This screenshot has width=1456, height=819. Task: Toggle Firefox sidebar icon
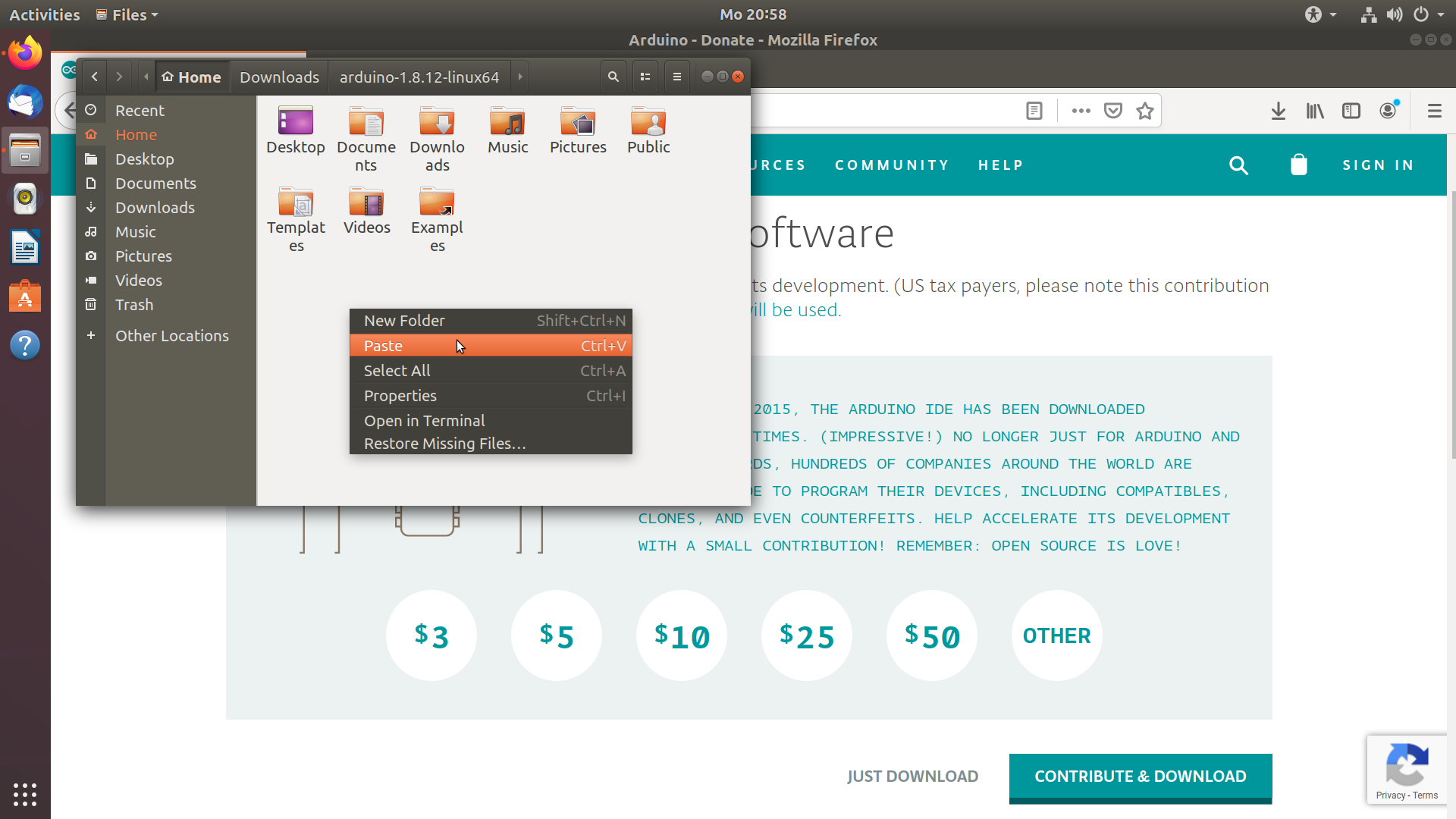1351,111
